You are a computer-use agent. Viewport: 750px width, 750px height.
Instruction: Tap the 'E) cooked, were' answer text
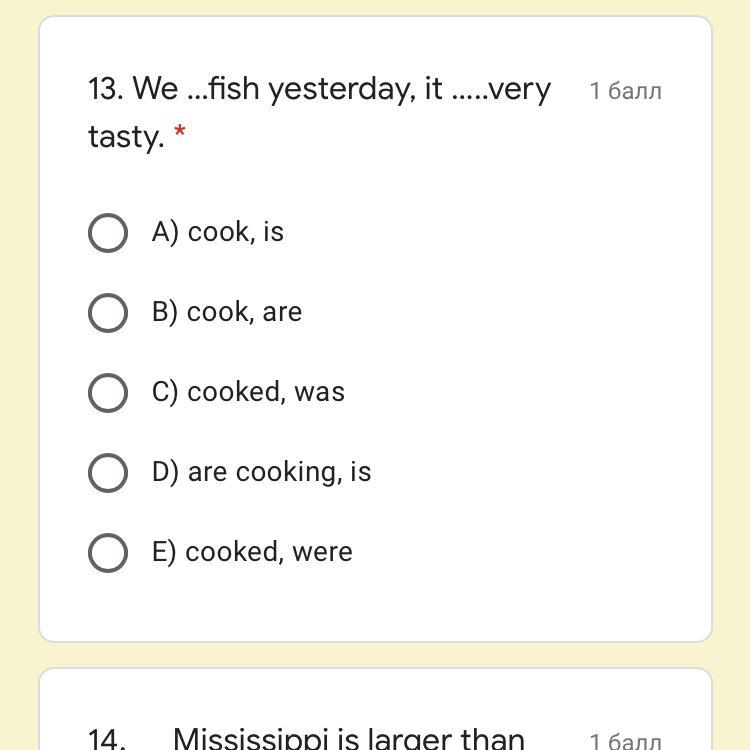[x=252, y=552]
